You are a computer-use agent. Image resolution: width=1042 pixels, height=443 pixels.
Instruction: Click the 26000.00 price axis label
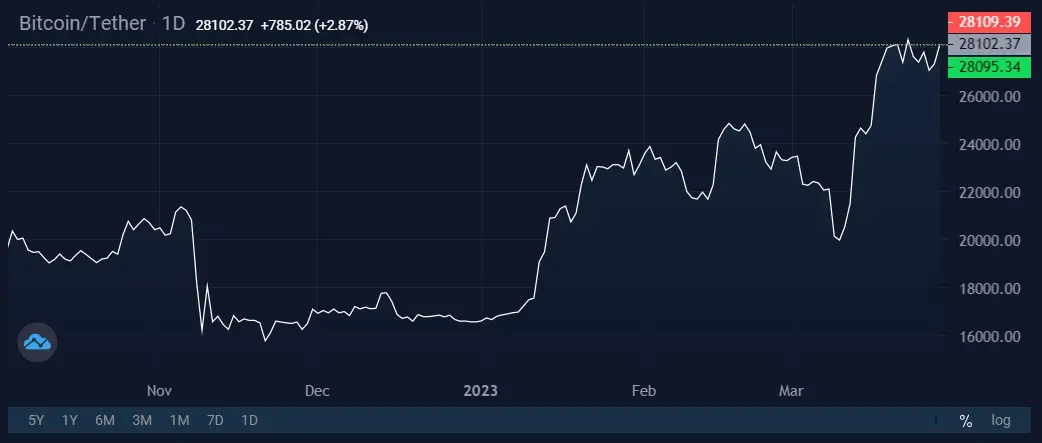989,96
